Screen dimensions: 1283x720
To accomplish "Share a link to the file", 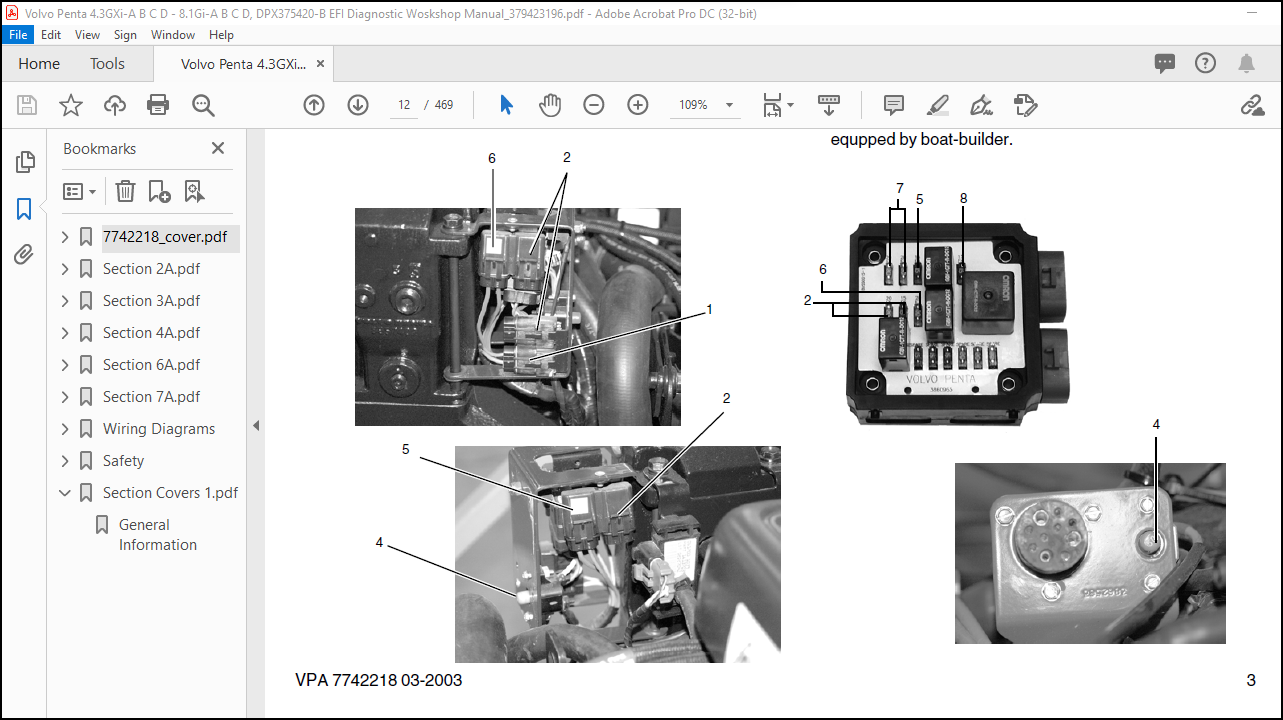I will tap(1251, 105).
